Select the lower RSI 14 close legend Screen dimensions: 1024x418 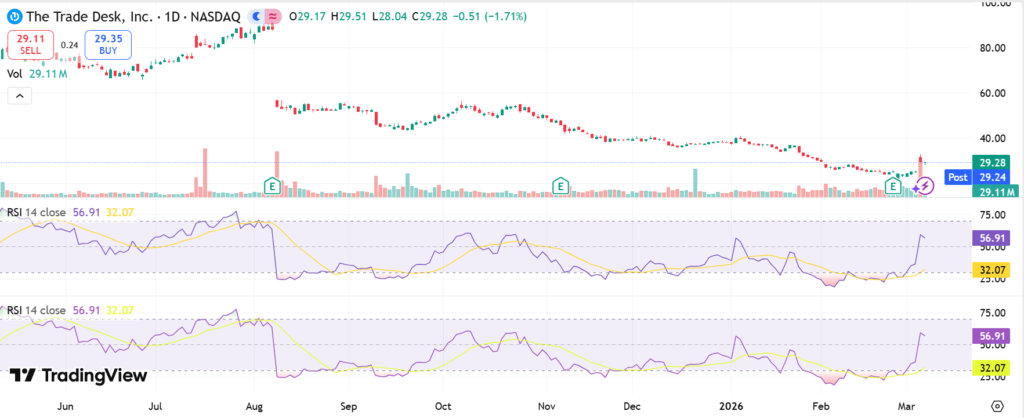point(50,310)
